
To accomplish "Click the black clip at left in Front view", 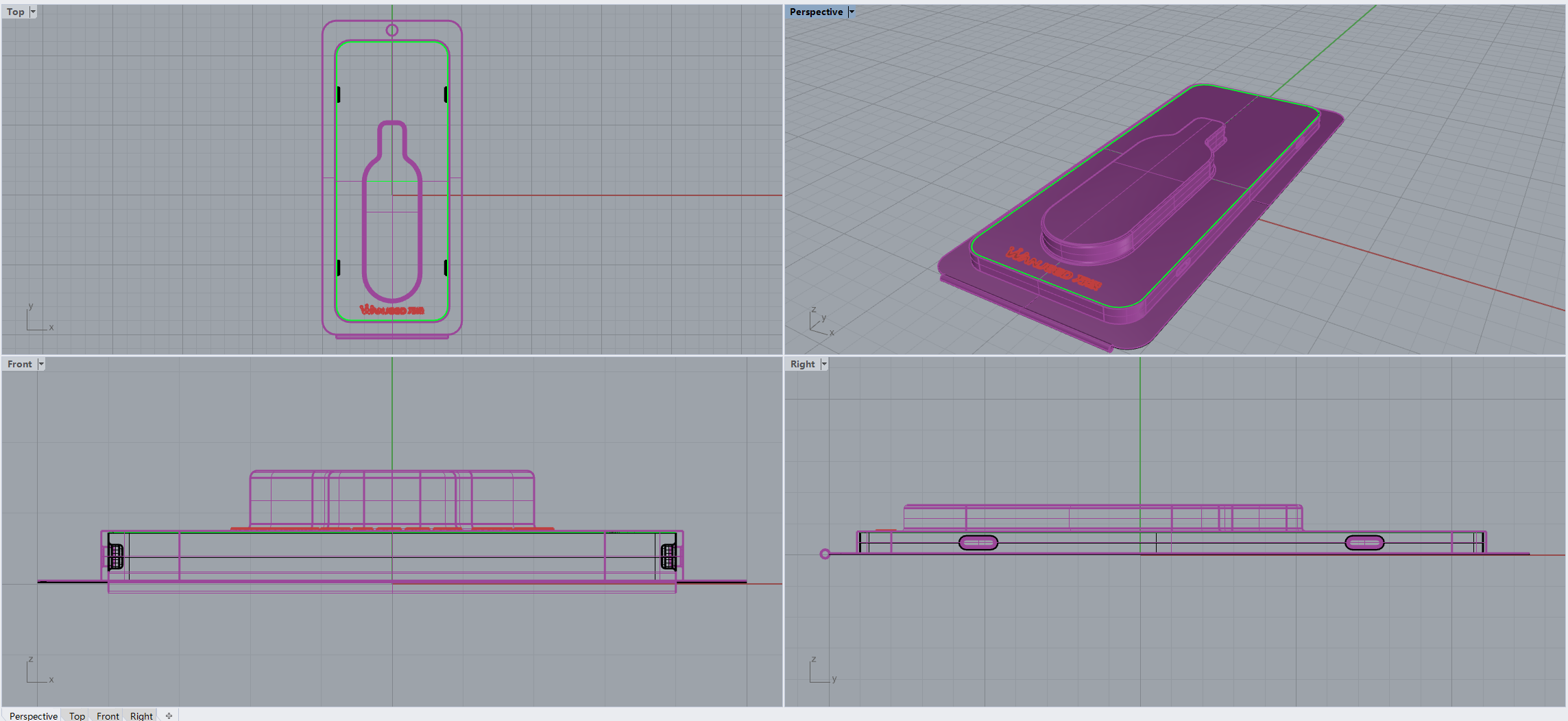I will click(116, 557).
